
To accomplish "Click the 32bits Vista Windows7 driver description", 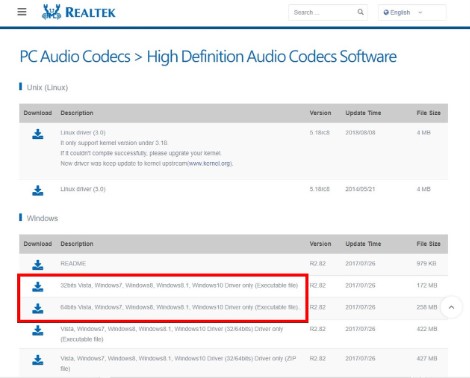I will [x=179, y=285].
